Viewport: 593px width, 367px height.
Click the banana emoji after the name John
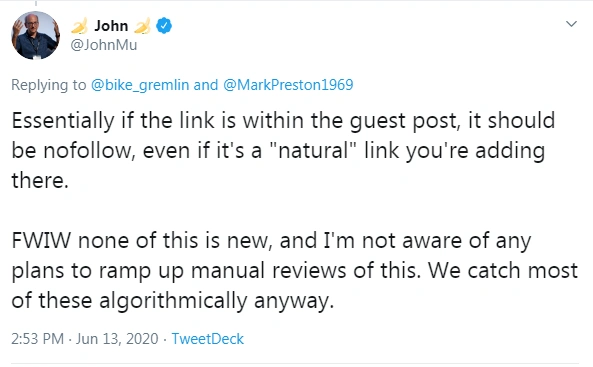pyautogui.click(x=142, y=26)
